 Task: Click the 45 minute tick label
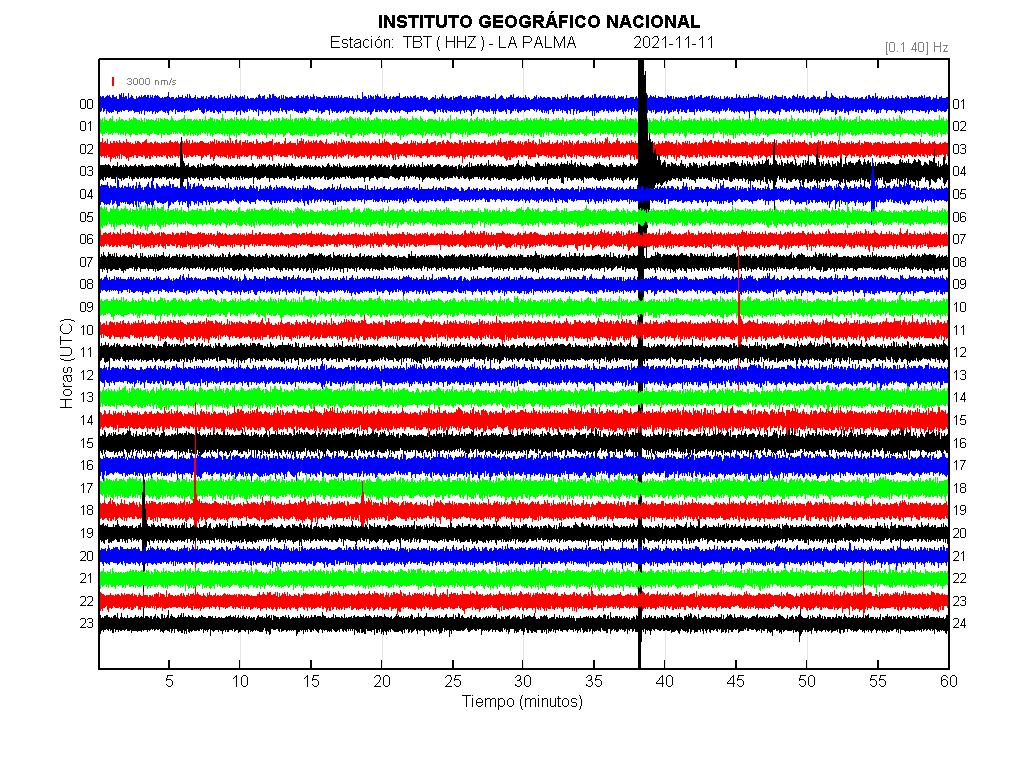click(736, 681)
